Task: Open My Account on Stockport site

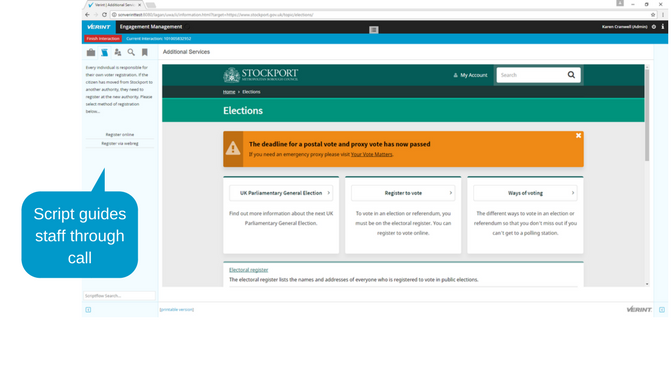Action: 470,75
